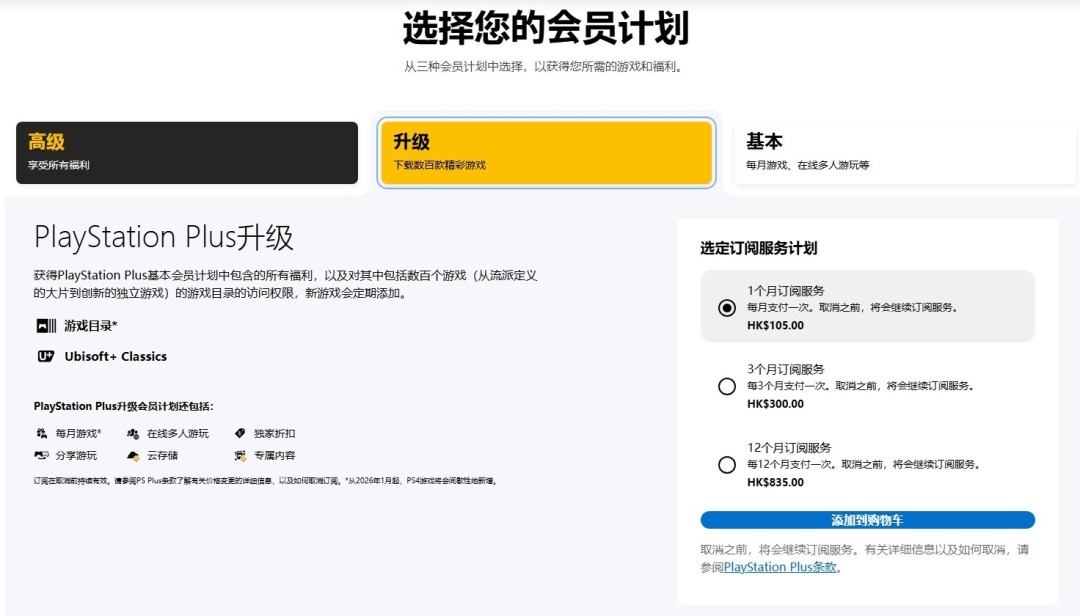The width and height of the screenshot is (1080, 616).
Task: Select the 高级 membership plan tab
Action: (187, 152)
